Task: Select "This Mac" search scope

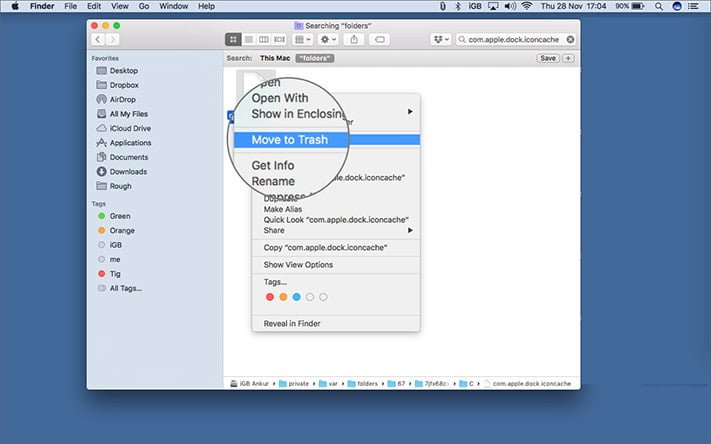Action: coord(275,58)
